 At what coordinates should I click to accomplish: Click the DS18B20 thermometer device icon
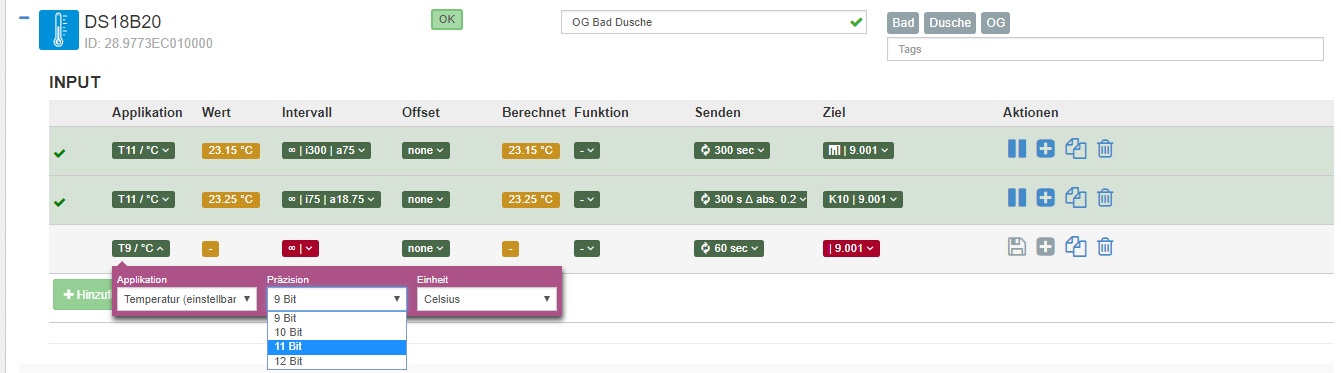[58, 30]
